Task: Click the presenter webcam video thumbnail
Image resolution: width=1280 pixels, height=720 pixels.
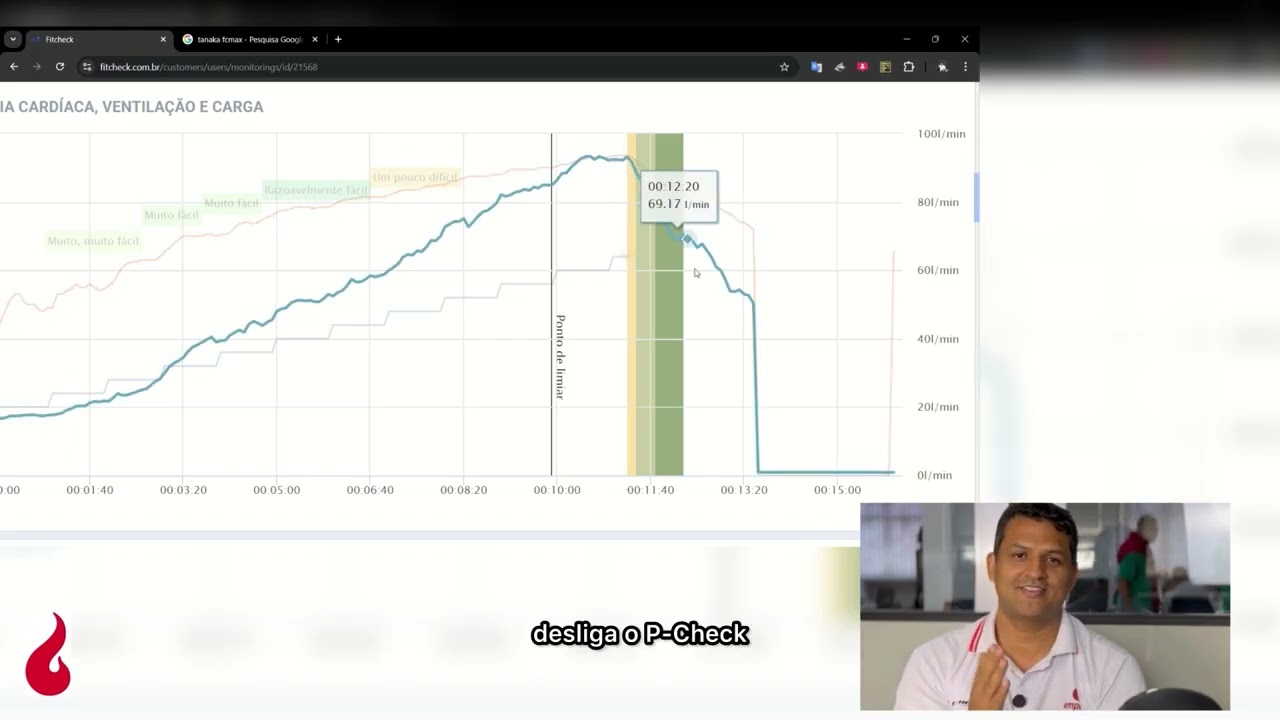Action: pos(1045,607)
